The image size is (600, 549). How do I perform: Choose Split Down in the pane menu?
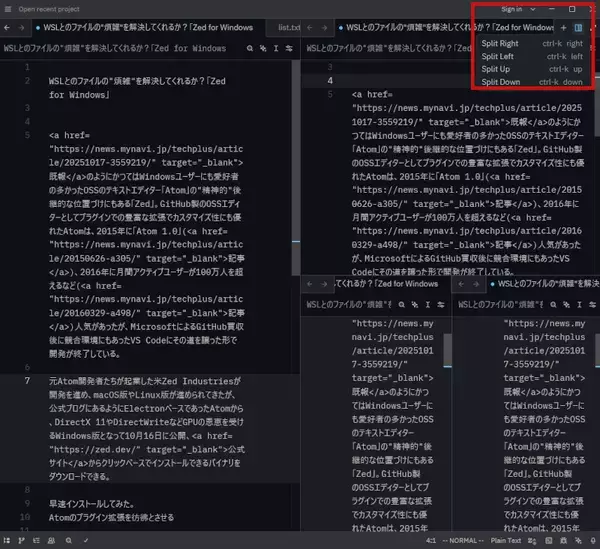pos(500,81)
